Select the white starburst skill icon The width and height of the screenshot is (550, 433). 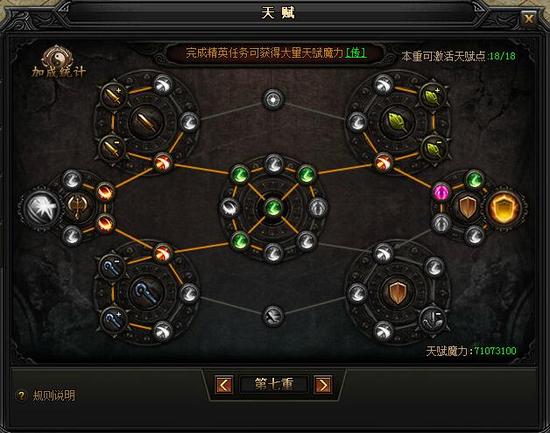point(41,207)
